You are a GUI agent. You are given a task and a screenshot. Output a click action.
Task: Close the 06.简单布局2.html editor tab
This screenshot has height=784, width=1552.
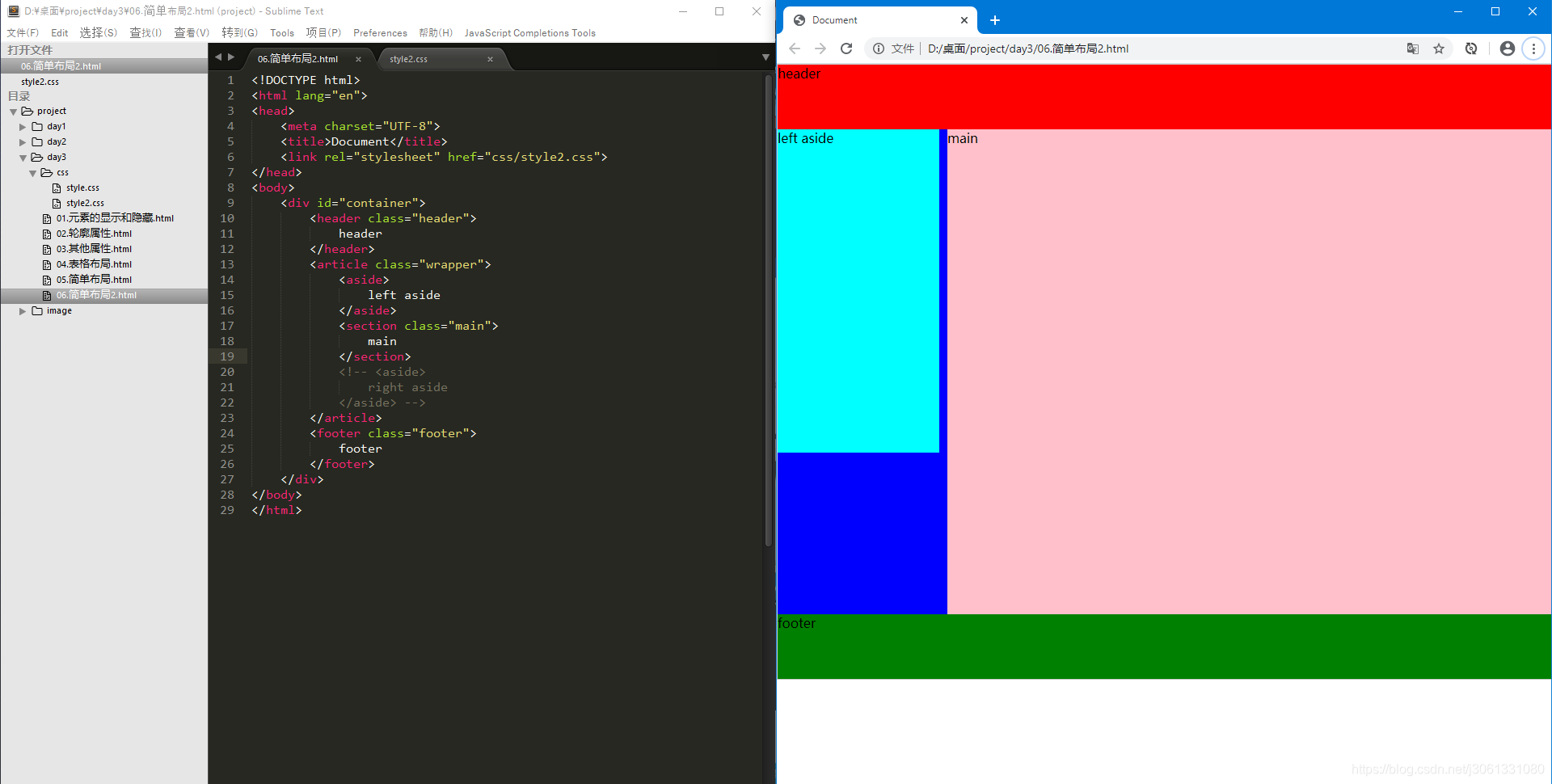click(358, 59)
